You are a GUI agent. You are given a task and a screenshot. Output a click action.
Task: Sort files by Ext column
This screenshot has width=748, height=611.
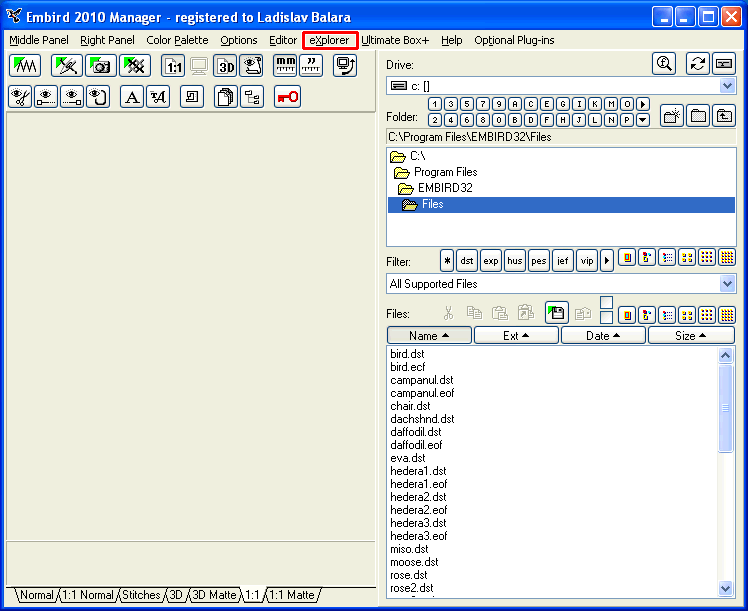click(x=516, y=336)
